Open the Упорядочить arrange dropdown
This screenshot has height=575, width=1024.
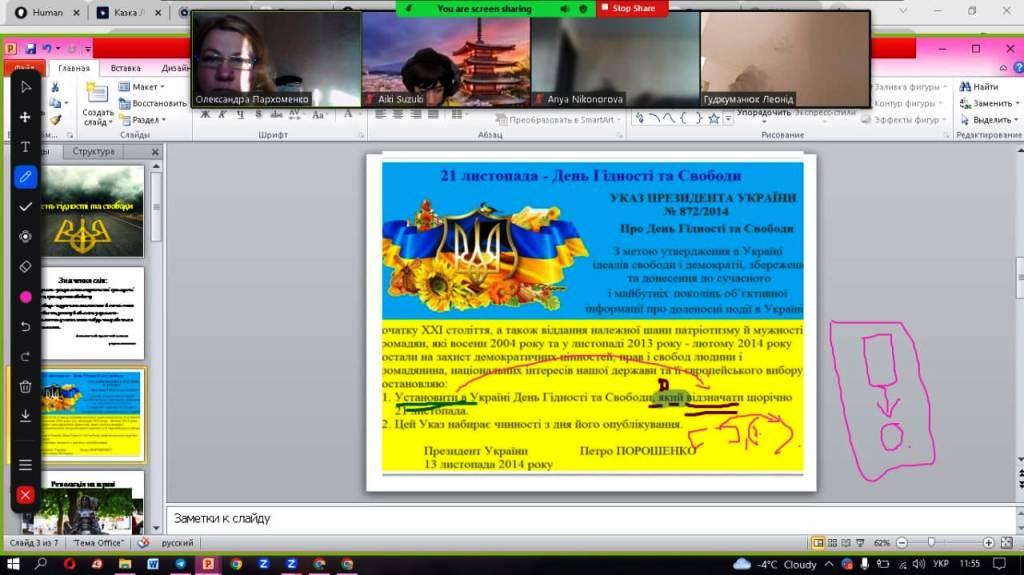(763, 114)
